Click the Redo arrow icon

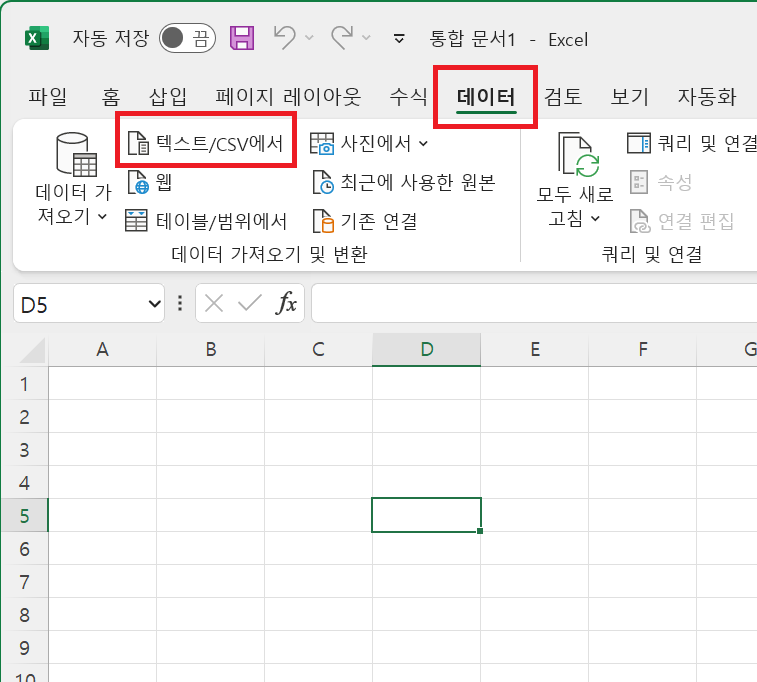click(342, 38)
